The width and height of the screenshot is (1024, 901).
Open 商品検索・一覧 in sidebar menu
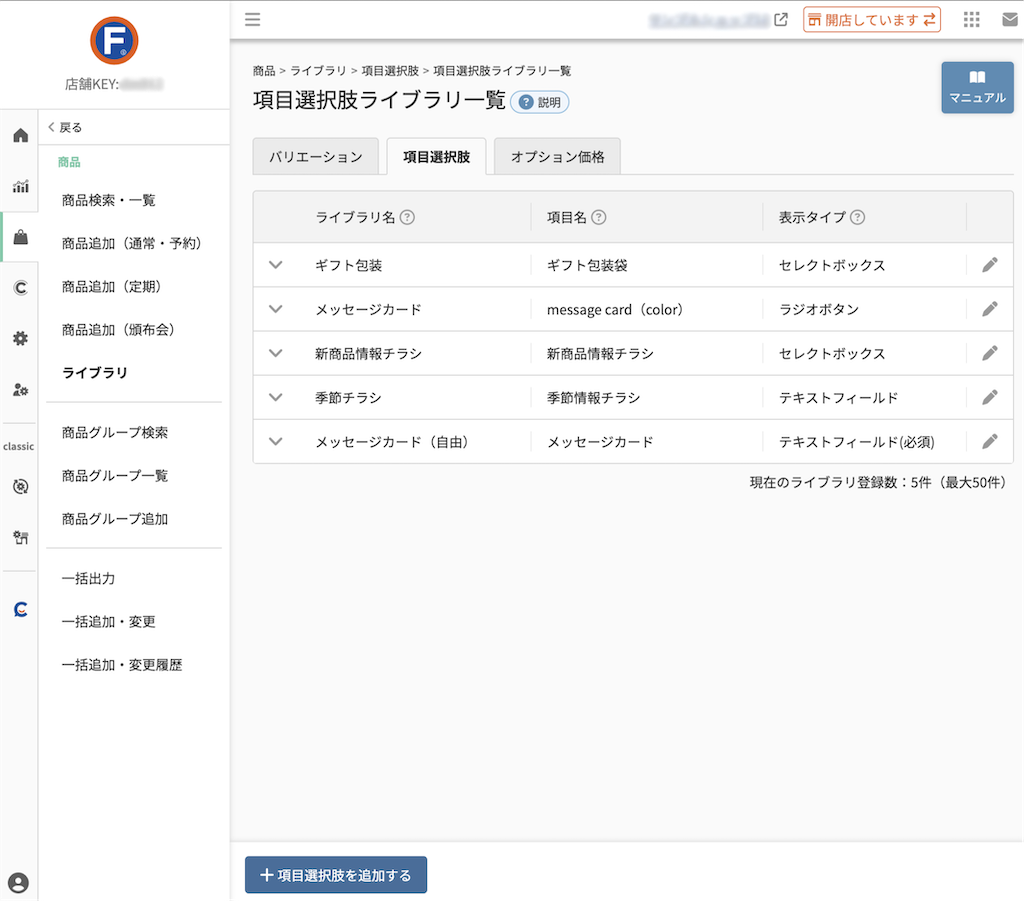coord(108,200)
